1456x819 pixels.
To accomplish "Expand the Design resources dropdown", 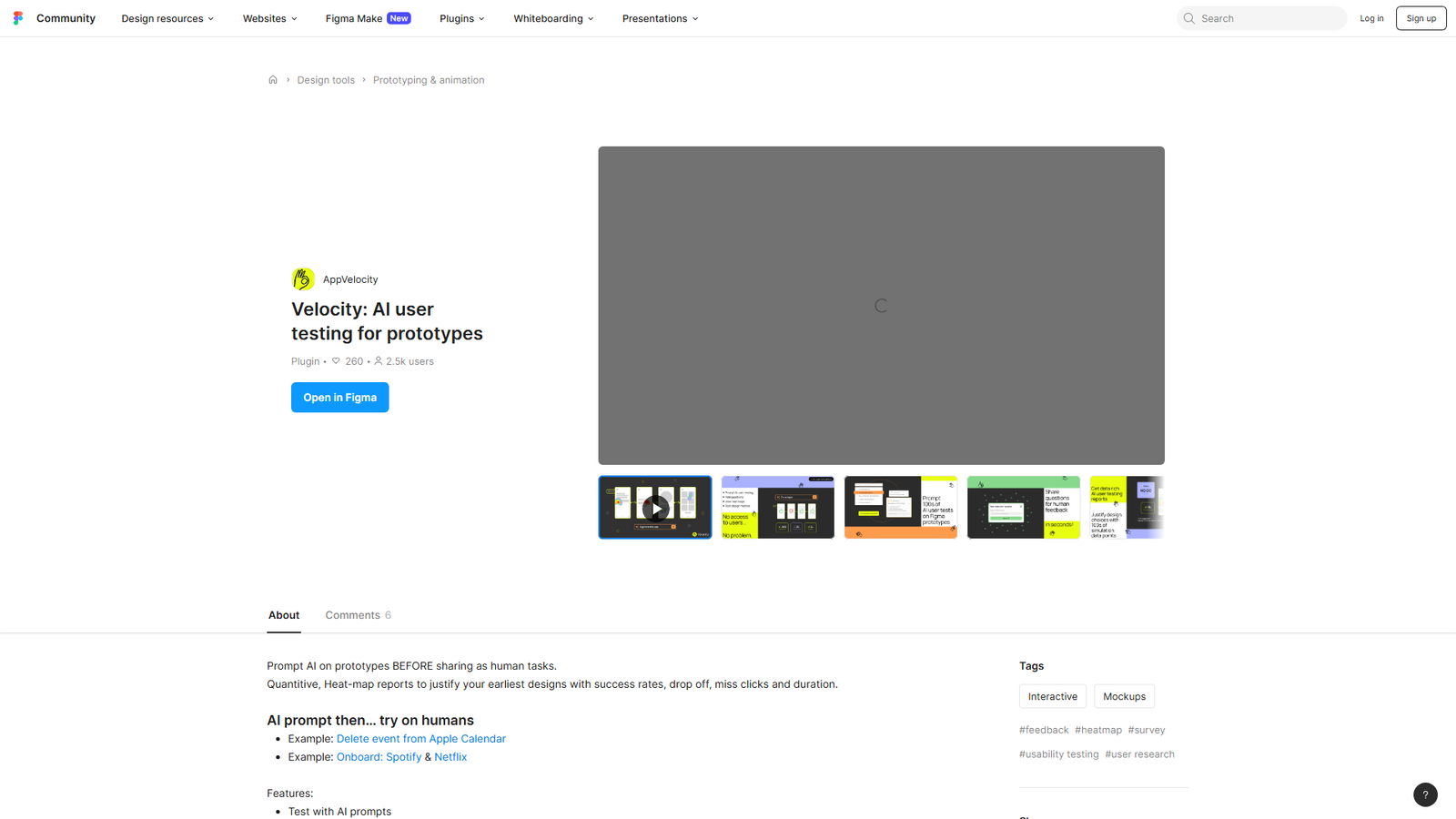I will point(167,18).
